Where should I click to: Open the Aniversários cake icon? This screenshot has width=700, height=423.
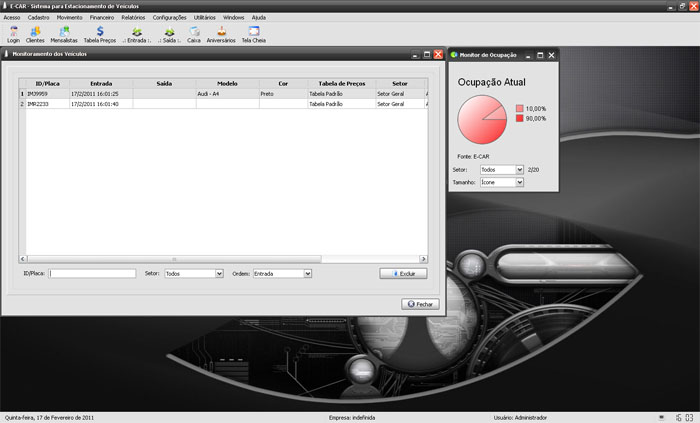click(221, 34)
